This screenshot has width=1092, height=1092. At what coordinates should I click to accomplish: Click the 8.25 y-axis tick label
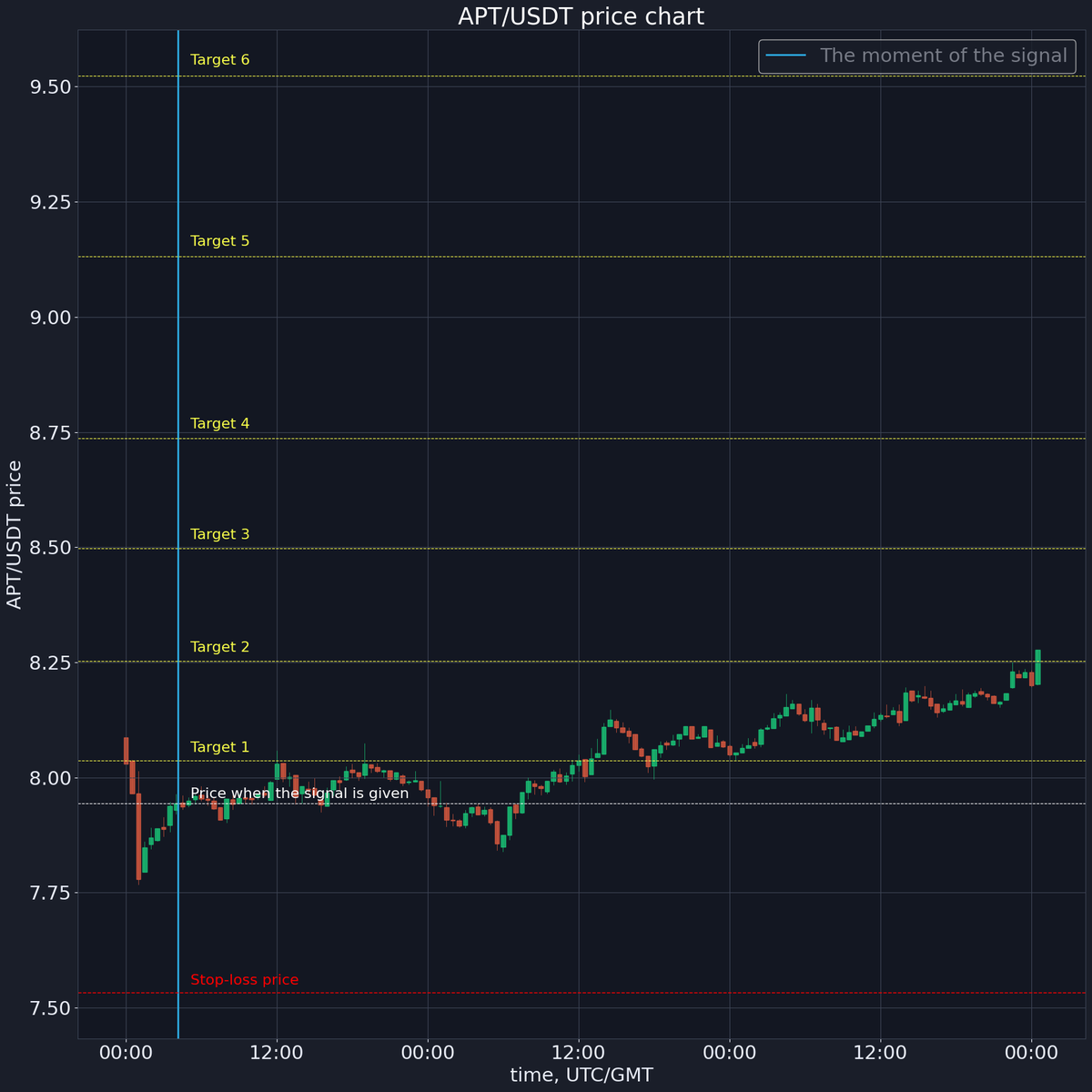tap(50, 662)
